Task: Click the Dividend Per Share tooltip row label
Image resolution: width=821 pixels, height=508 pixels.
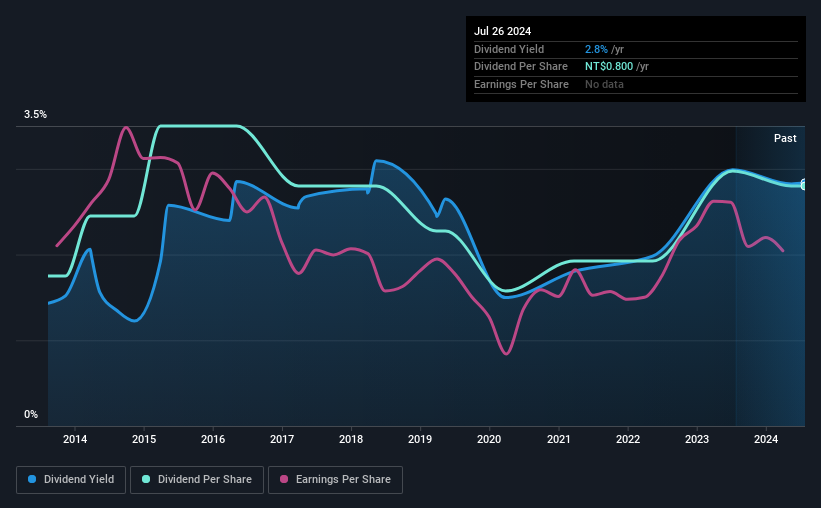Action: [521, 67]
